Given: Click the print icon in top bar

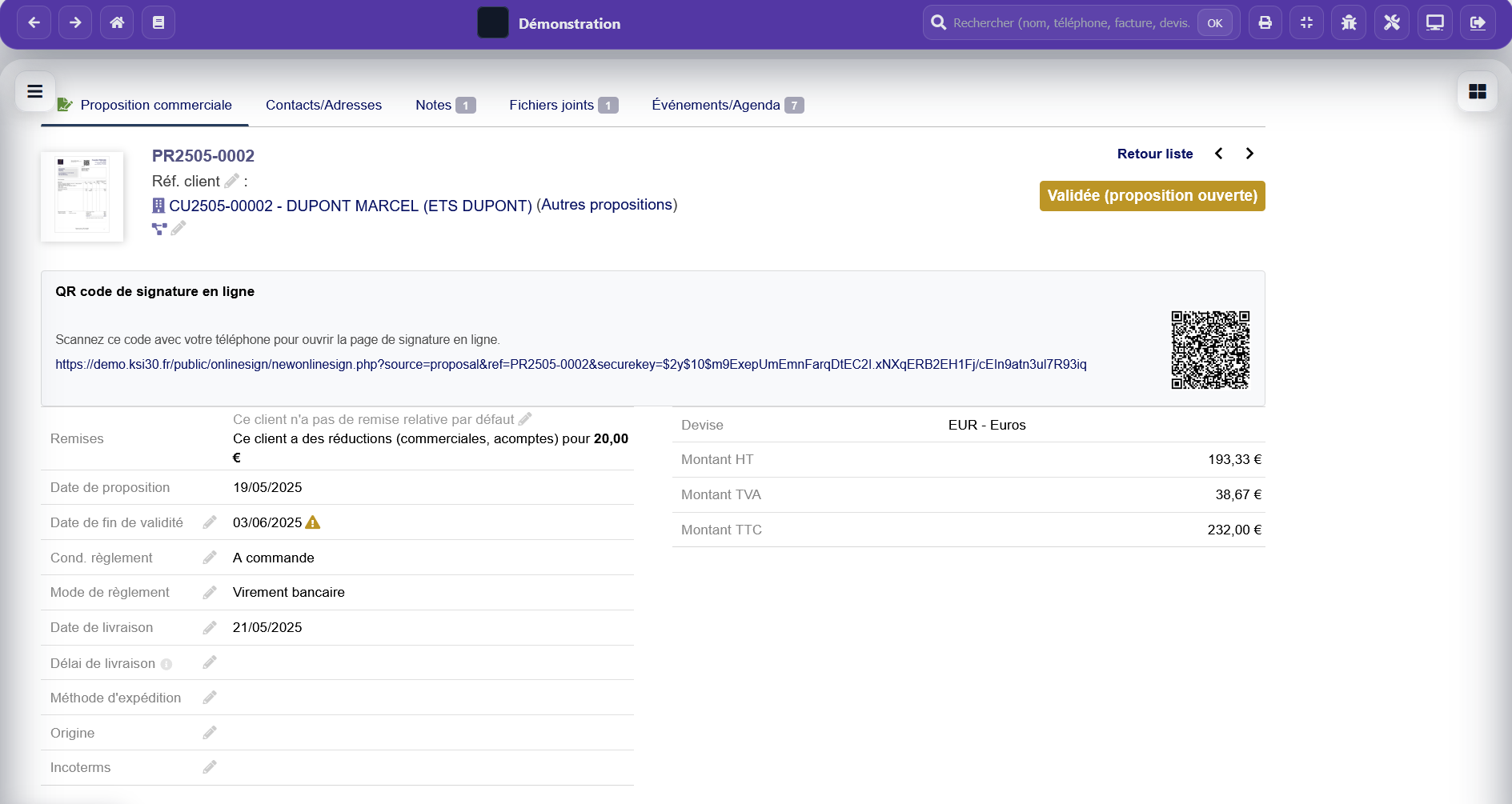Looking at the screenshot, I should coord(1265,22).
